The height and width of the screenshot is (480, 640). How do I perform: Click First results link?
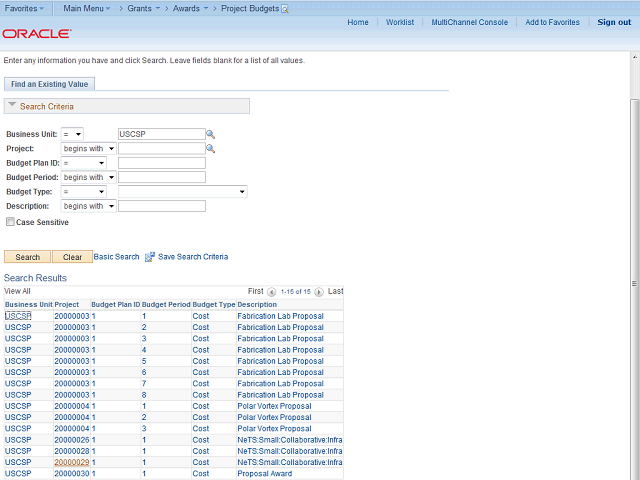tap(256, 291)
